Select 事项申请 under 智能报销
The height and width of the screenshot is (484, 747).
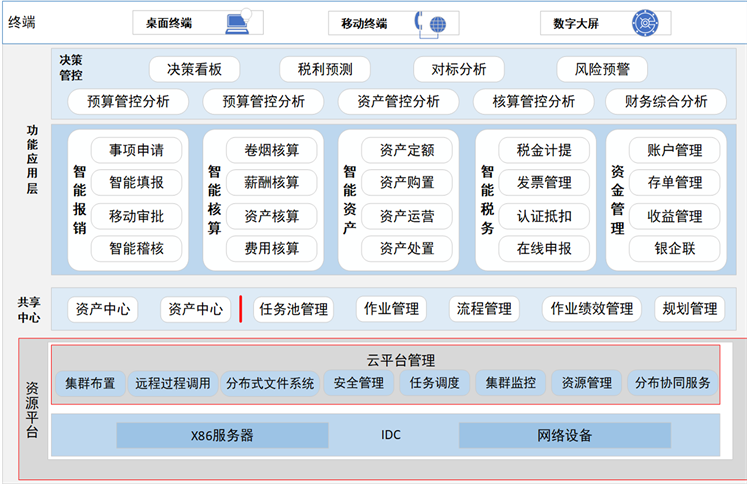pos(137,150)
